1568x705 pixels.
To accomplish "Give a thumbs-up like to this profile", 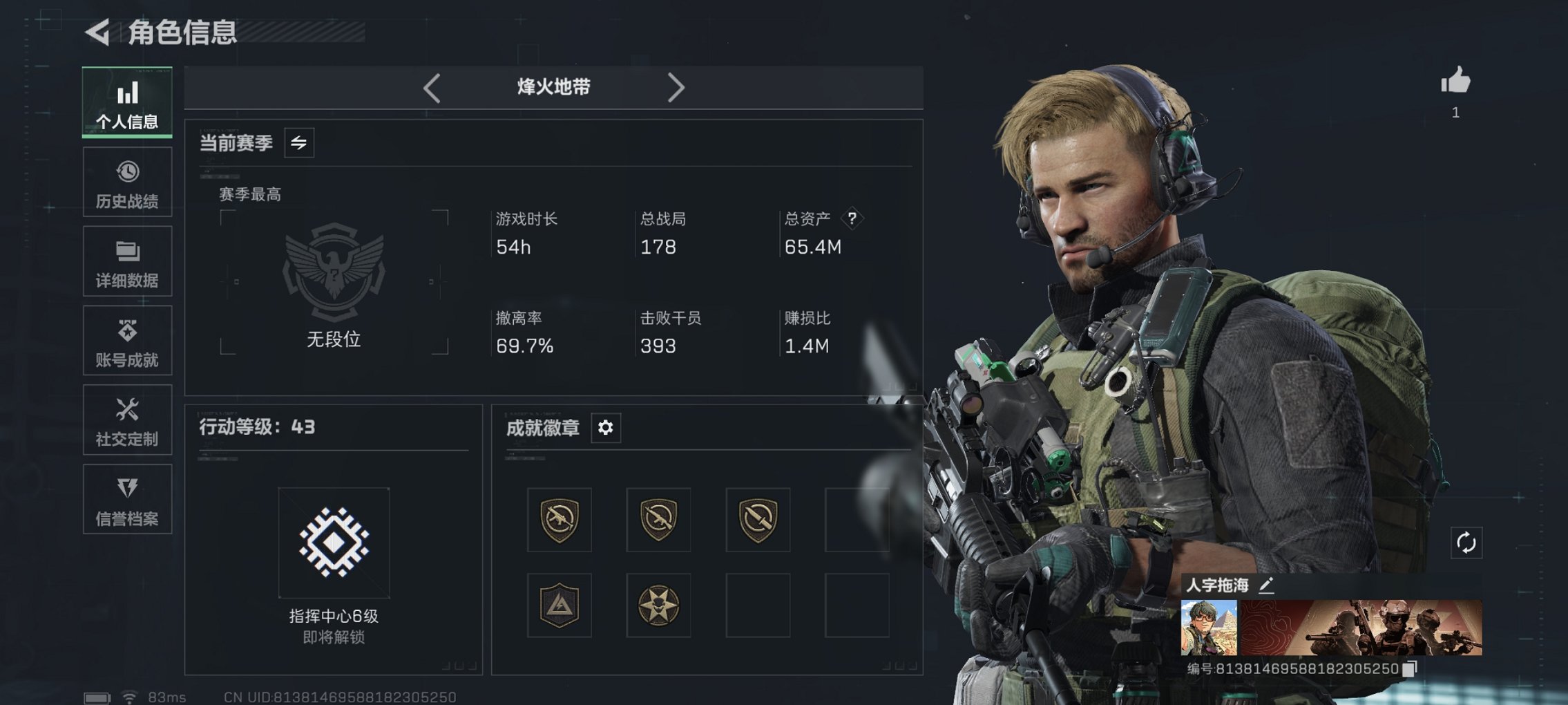I will click(1455, 80).
